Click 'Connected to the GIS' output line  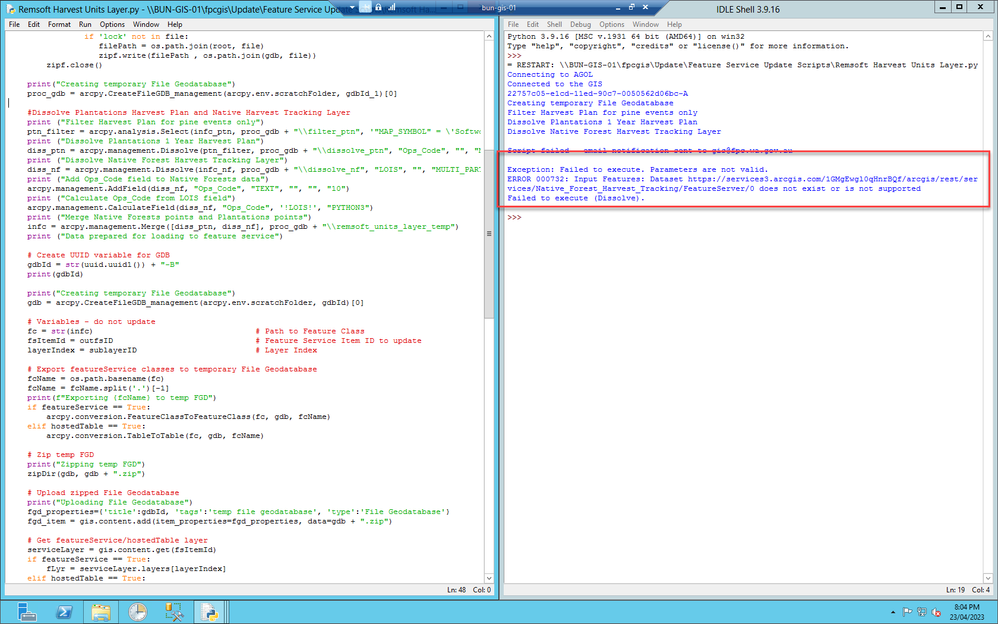554,84
